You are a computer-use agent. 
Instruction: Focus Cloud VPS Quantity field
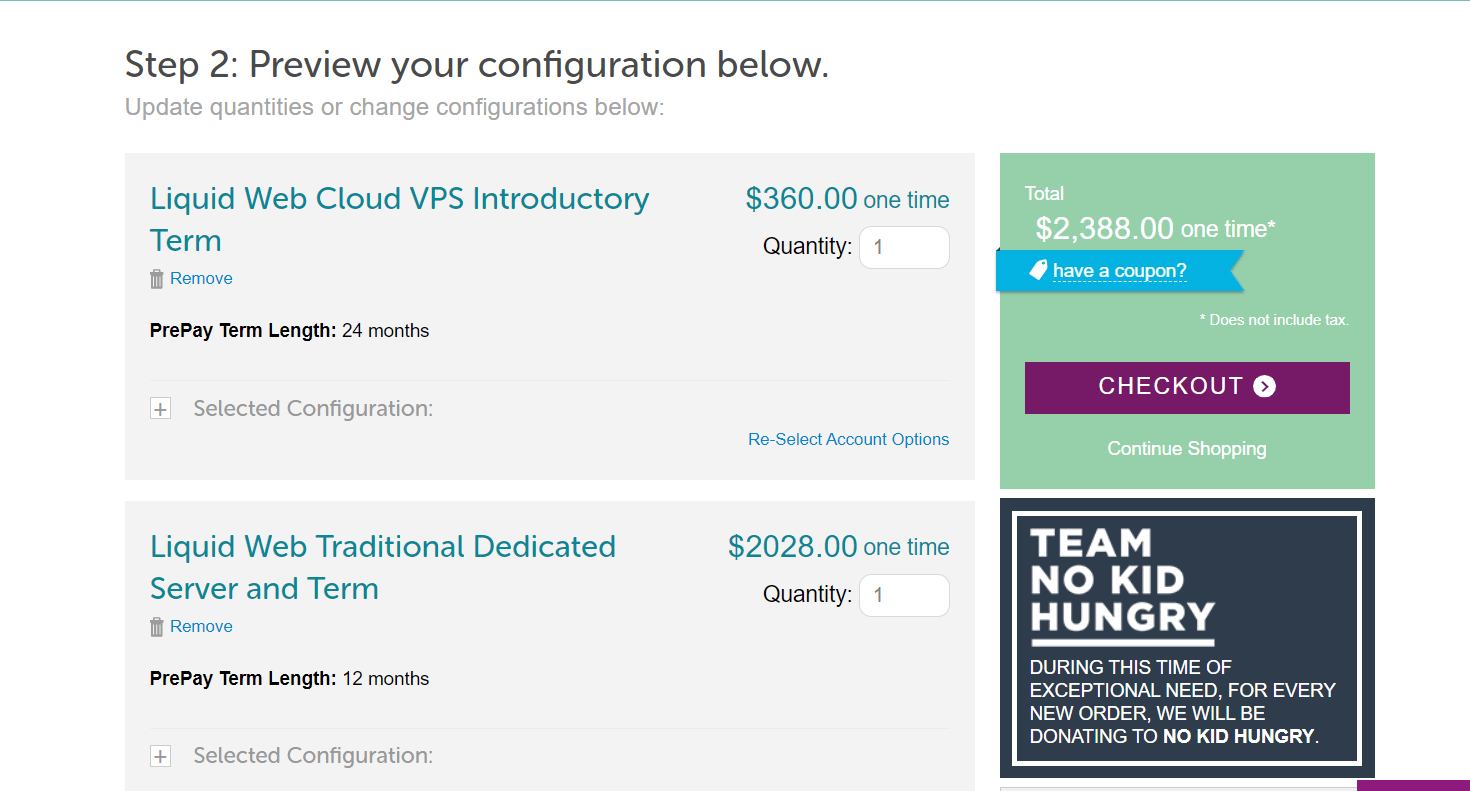pos(904,247)
